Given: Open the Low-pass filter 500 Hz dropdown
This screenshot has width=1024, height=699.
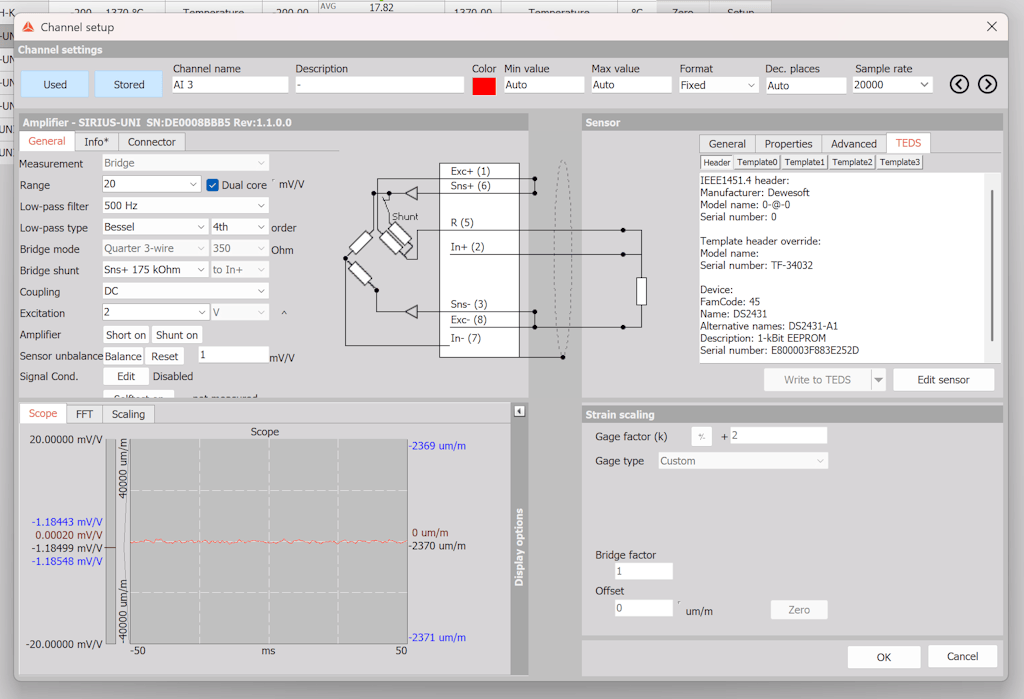Looking at the screenshot, I should click(261, 206).
